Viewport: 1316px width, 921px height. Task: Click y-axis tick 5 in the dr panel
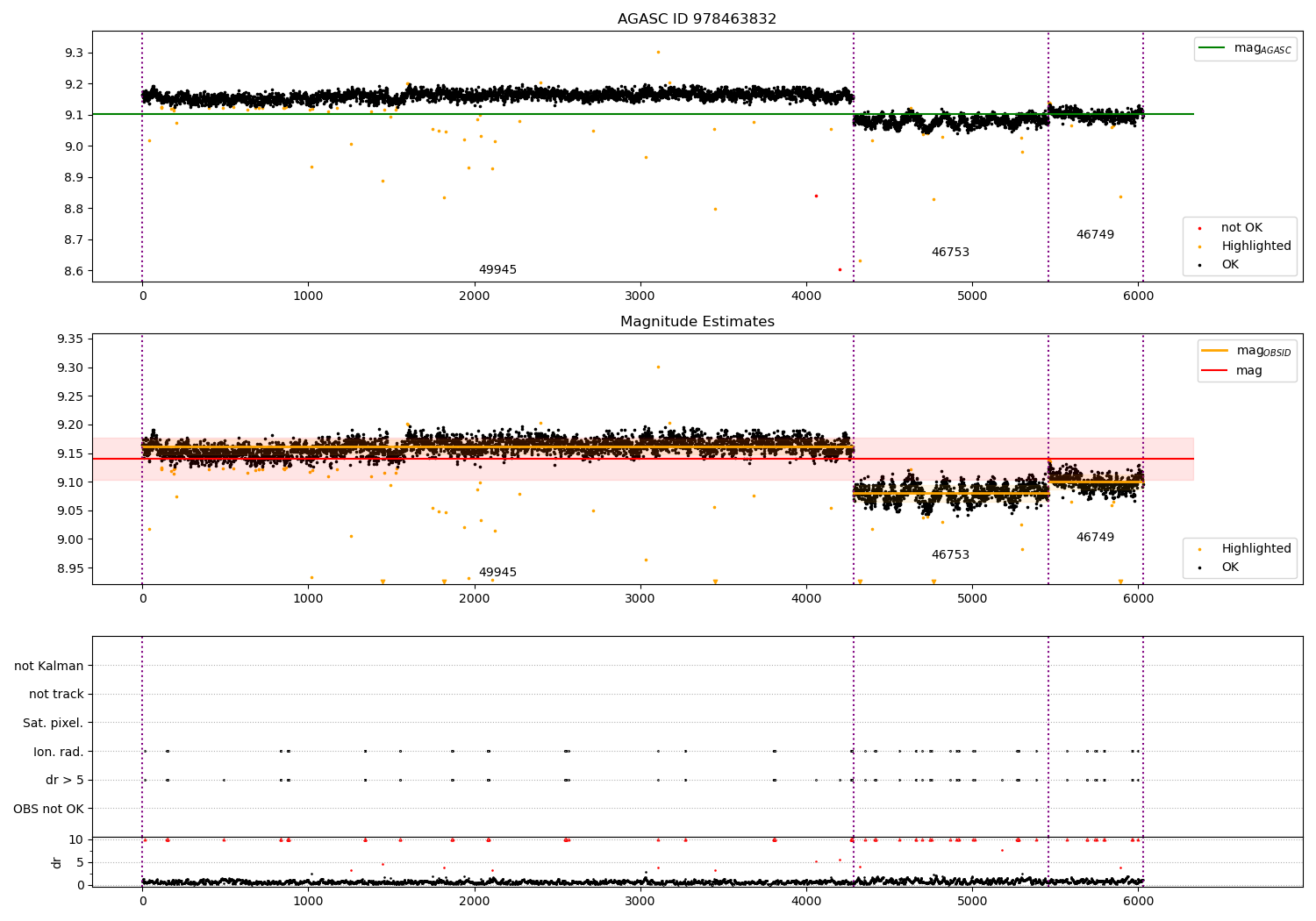pyautogui.click(x=81, y=862)
